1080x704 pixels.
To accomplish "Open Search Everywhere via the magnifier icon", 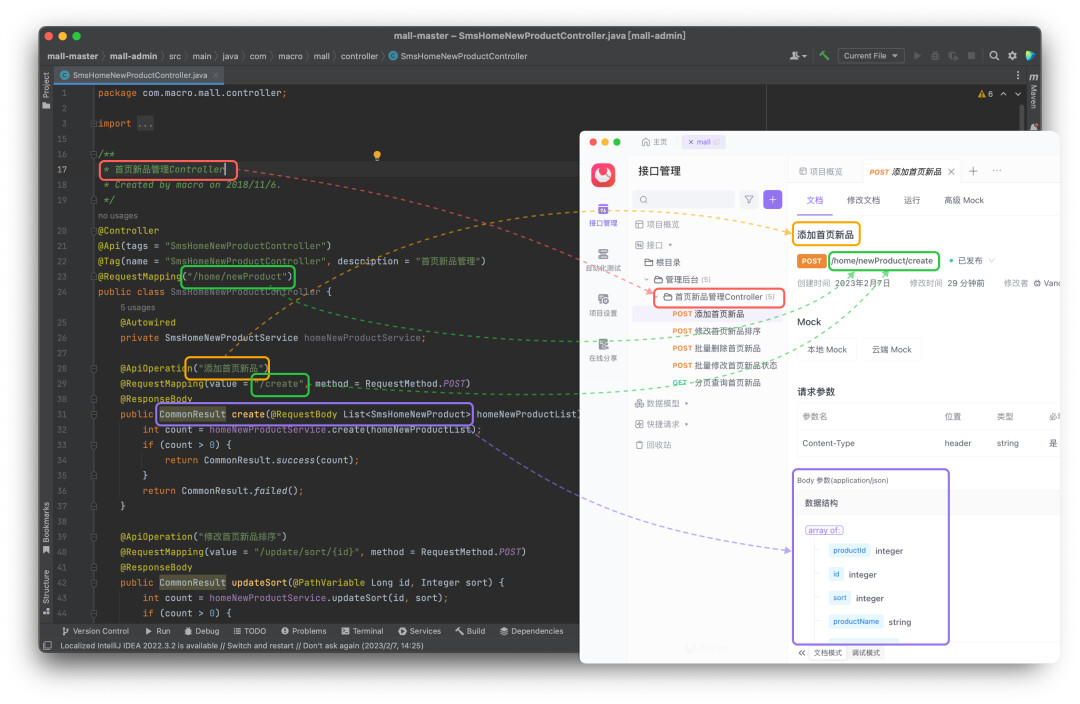I will click(994, 56).
